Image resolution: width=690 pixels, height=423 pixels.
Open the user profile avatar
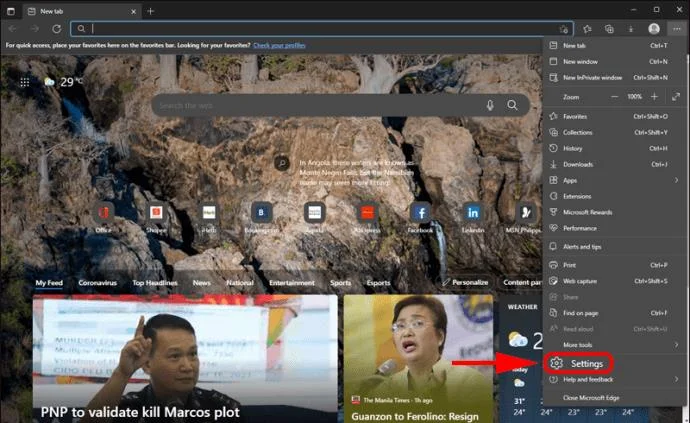pyautogui.click(x=654, y=29)
